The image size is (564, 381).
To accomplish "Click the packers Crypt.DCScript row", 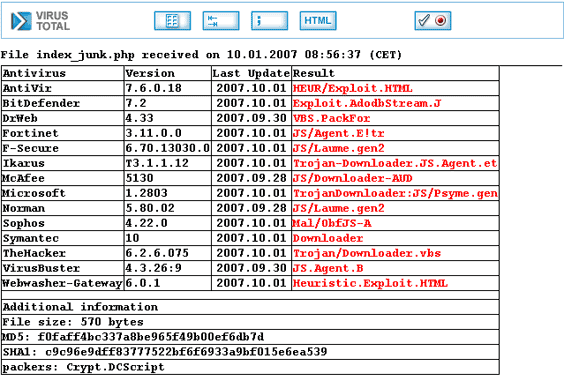I will point(250,367).
